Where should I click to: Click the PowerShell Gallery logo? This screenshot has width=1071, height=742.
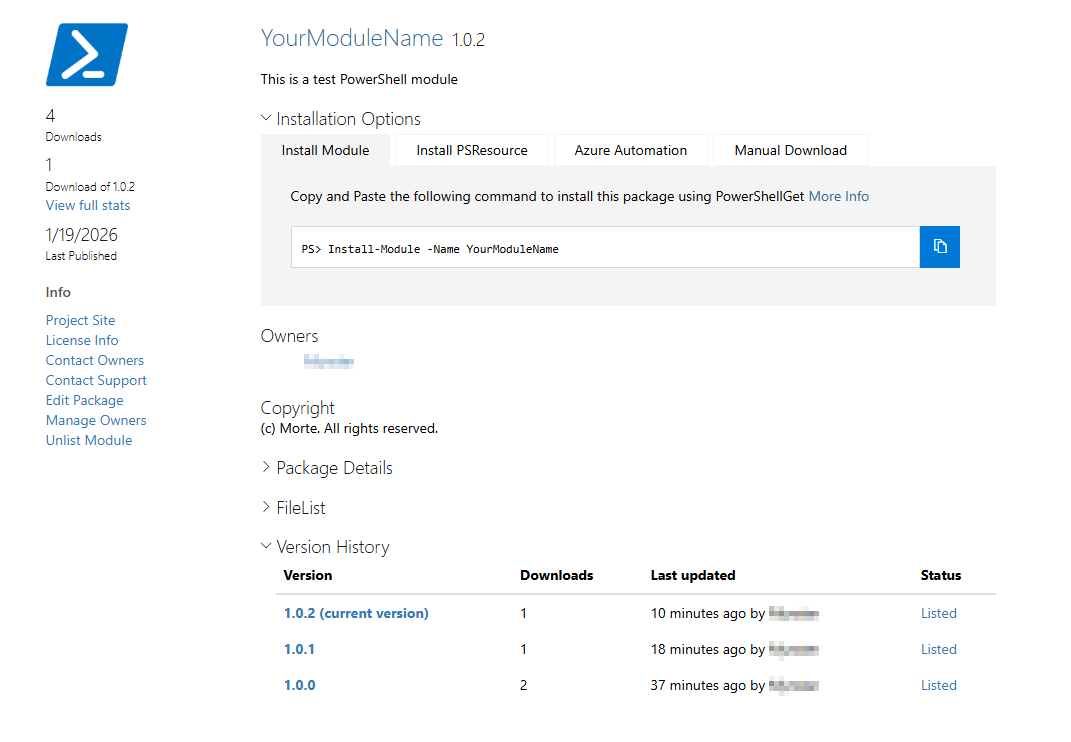point(86,55)
